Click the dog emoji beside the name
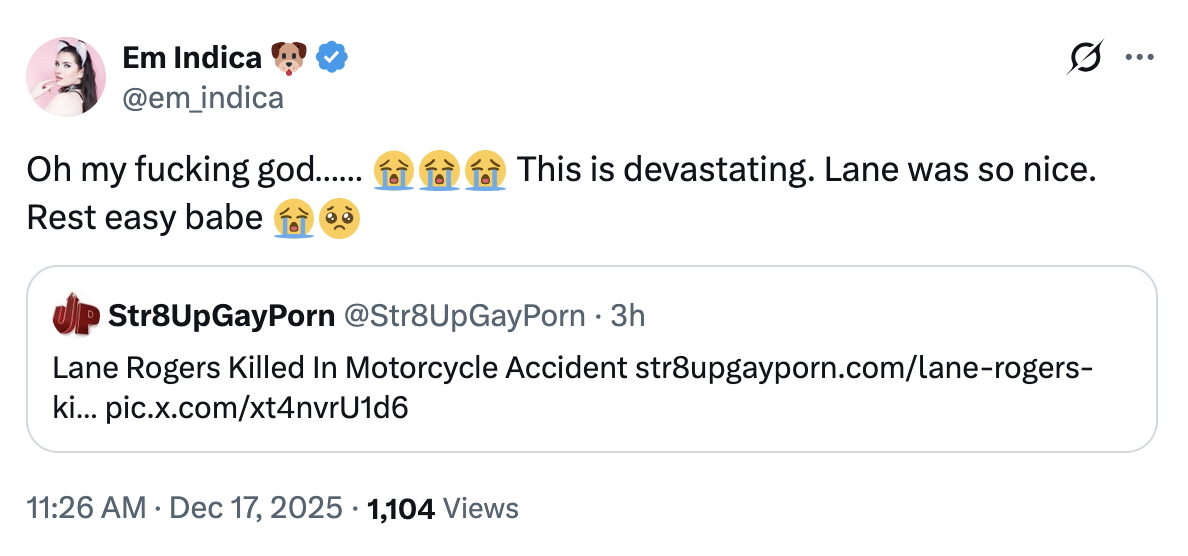The image size is (1188, 556). (x=287, y=59)
